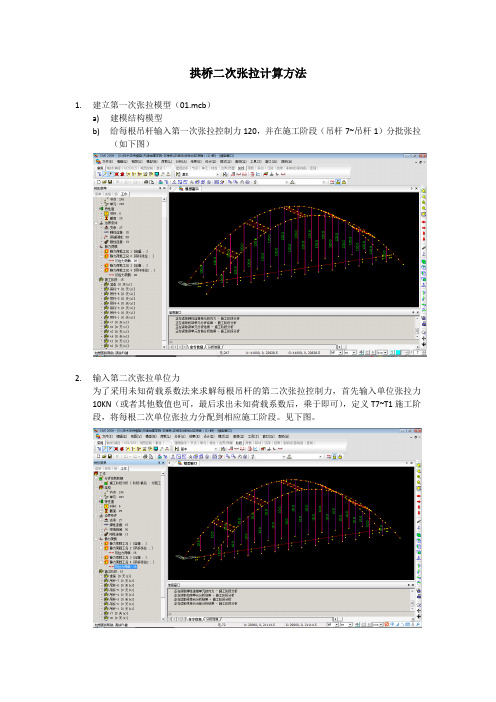Click the arch bridge model view in lower screenshot

291,523
